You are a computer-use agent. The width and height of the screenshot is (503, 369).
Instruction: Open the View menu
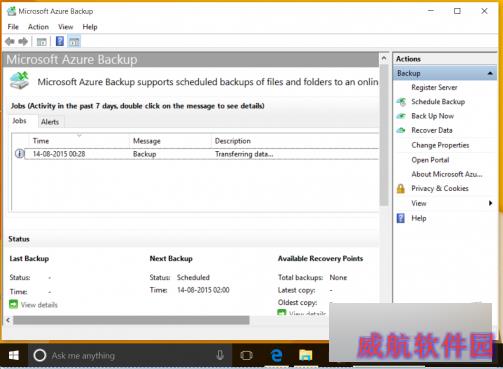pos(66,27)
